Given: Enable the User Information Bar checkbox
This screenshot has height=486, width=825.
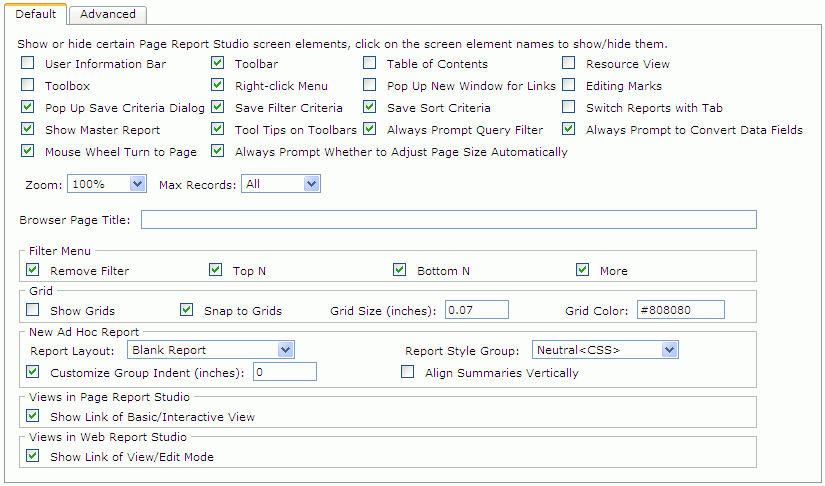Looking at the screenshot, I should coord(27,63).
